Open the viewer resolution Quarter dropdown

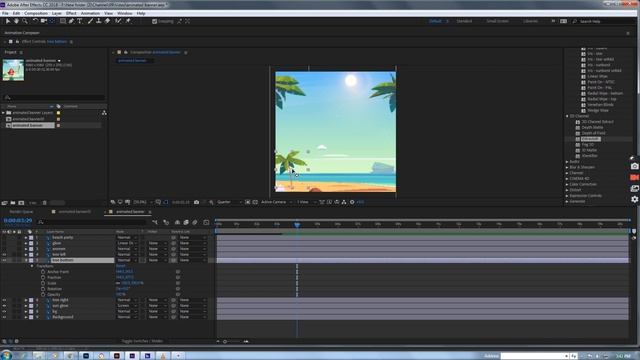tap(229, 202)
